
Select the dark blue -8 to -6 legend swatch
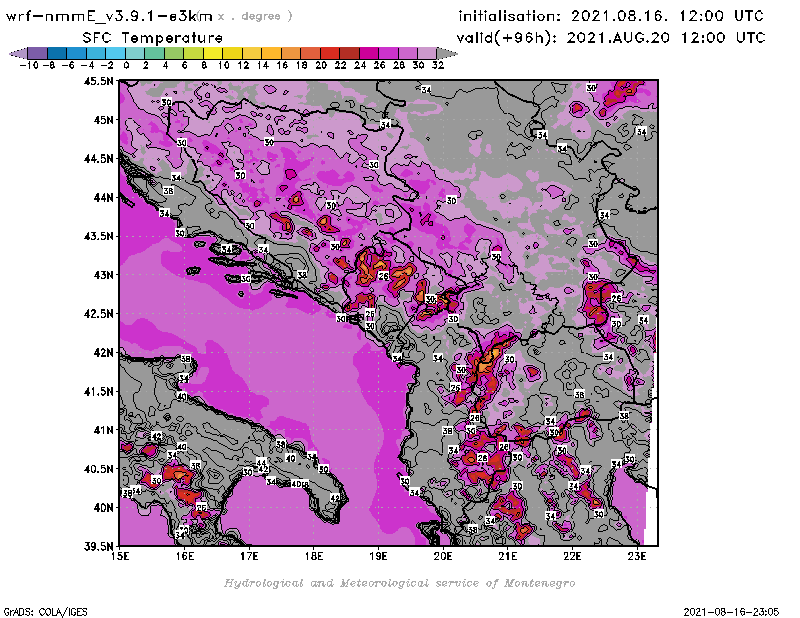(x=57, y=53)
